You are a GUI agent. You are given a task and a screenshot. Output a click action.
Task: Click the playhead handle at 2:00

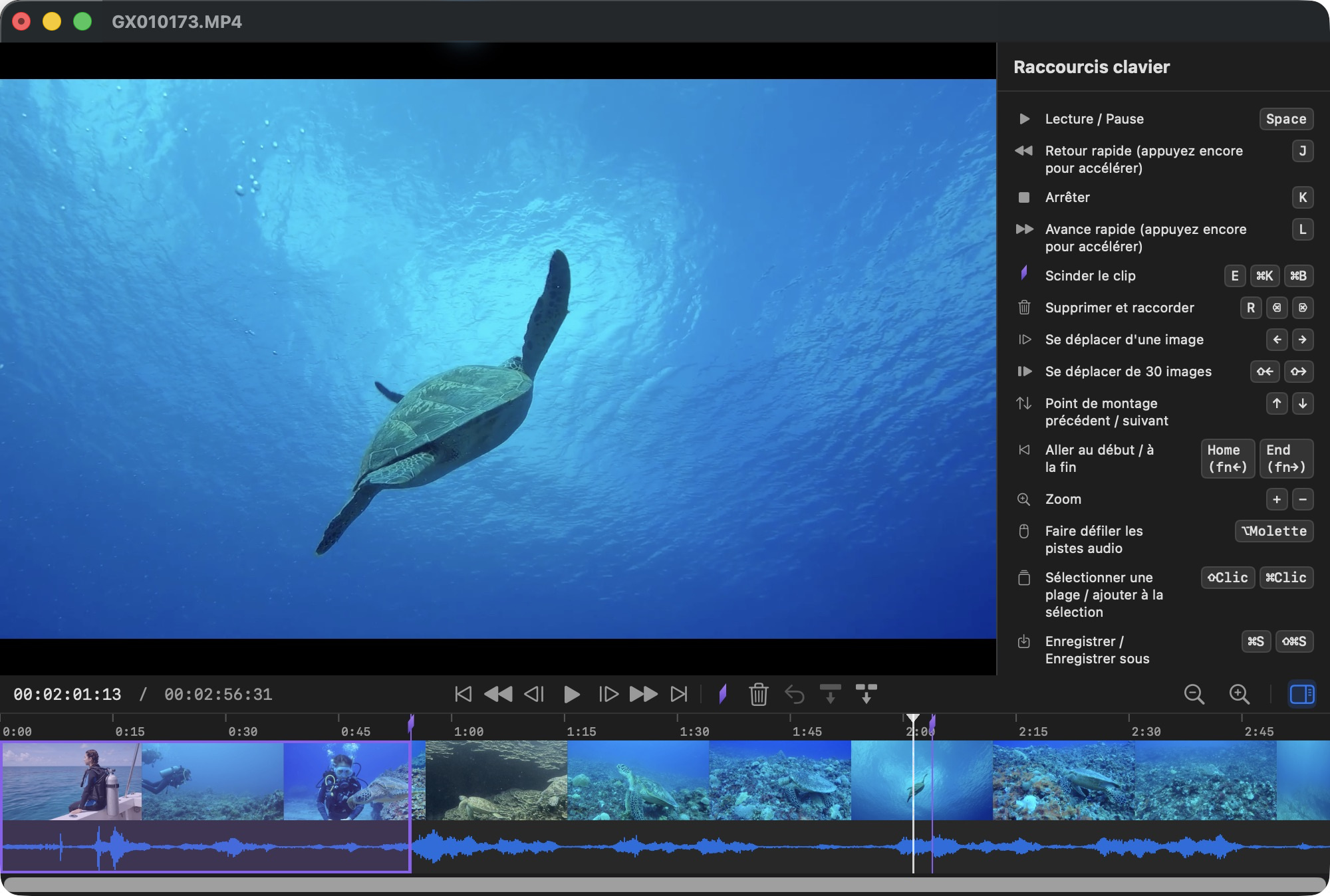913,718
